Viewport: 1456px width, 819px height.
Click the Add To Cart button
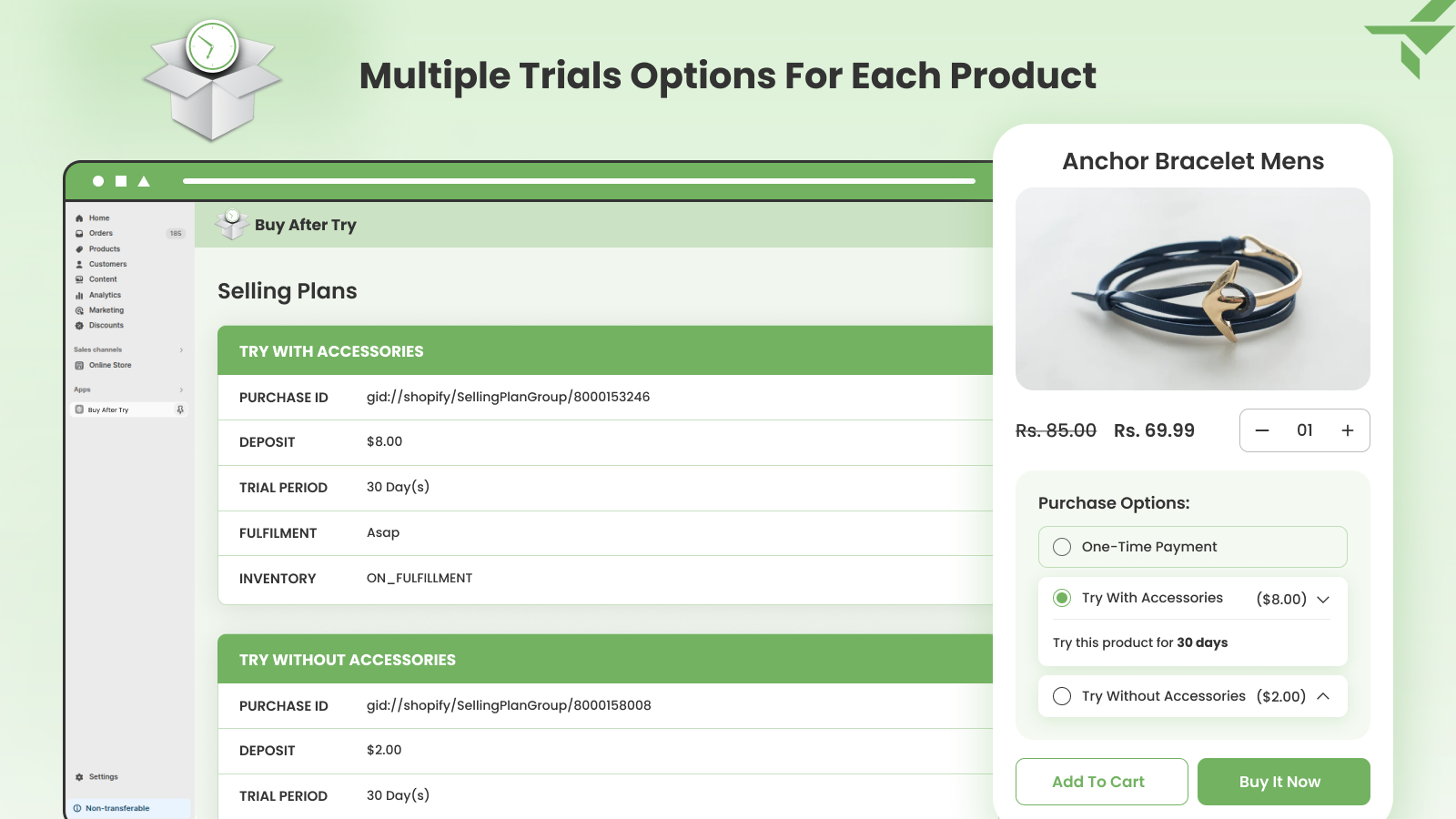(1101, 781)
